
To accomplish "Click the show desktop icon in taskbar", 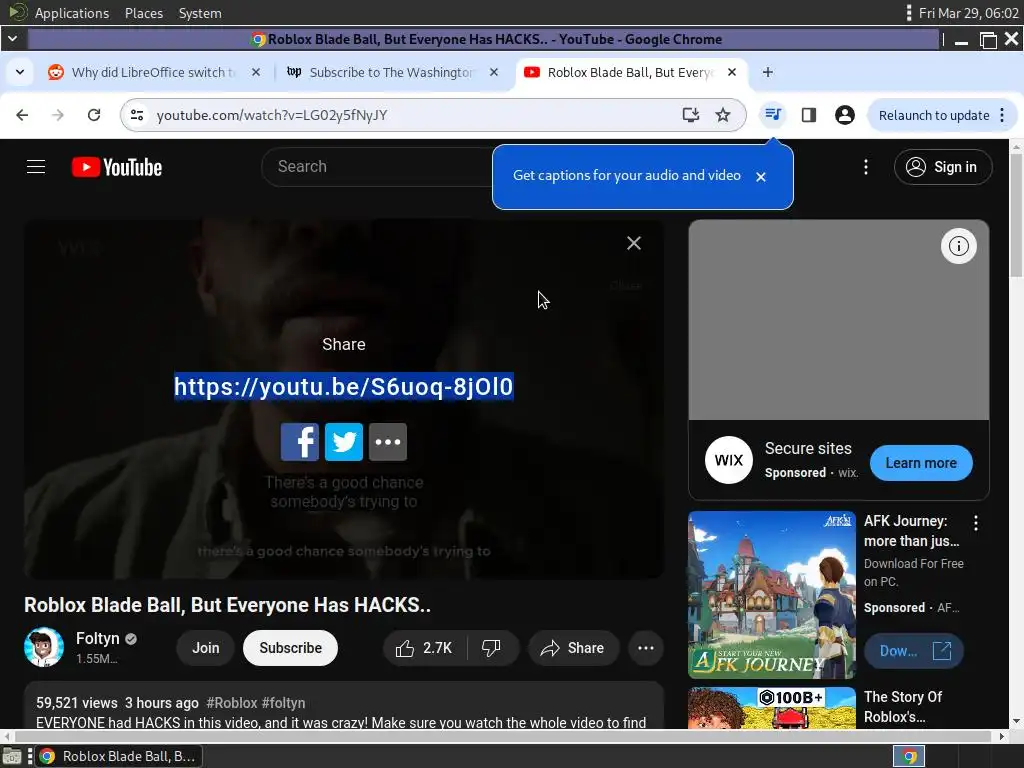I will click(x=12, y=756).
